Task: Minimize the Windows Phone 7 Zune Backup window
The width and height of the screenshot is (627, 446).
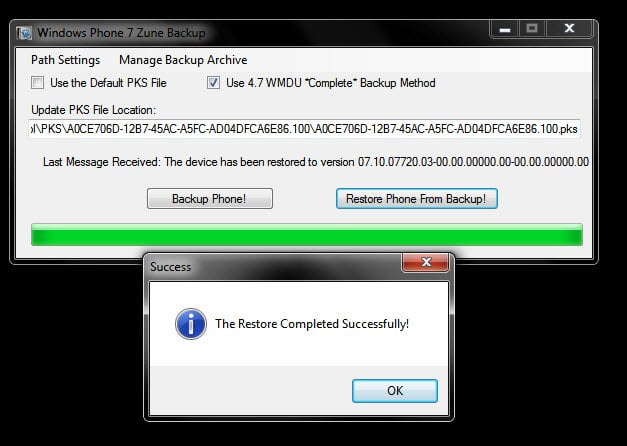Action: click(505, 29)
